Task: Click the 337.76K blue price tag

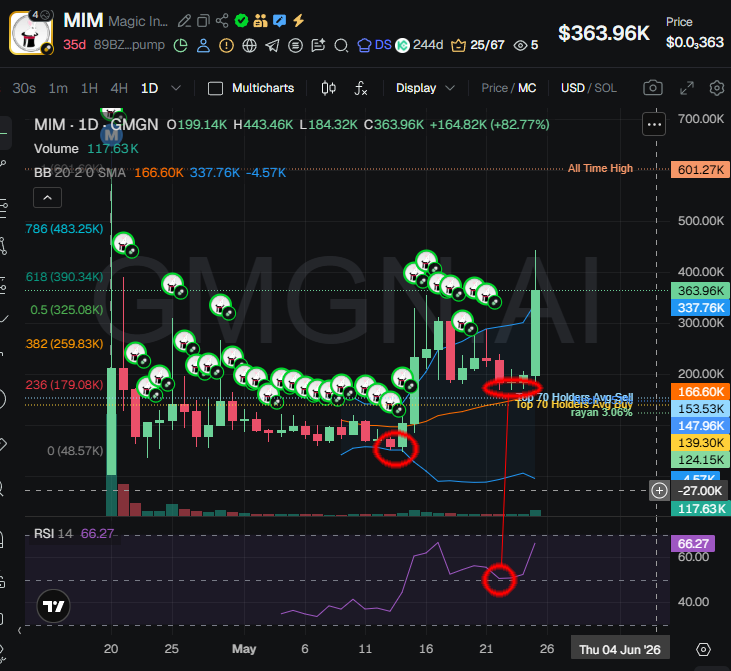Action: [701, 308]
